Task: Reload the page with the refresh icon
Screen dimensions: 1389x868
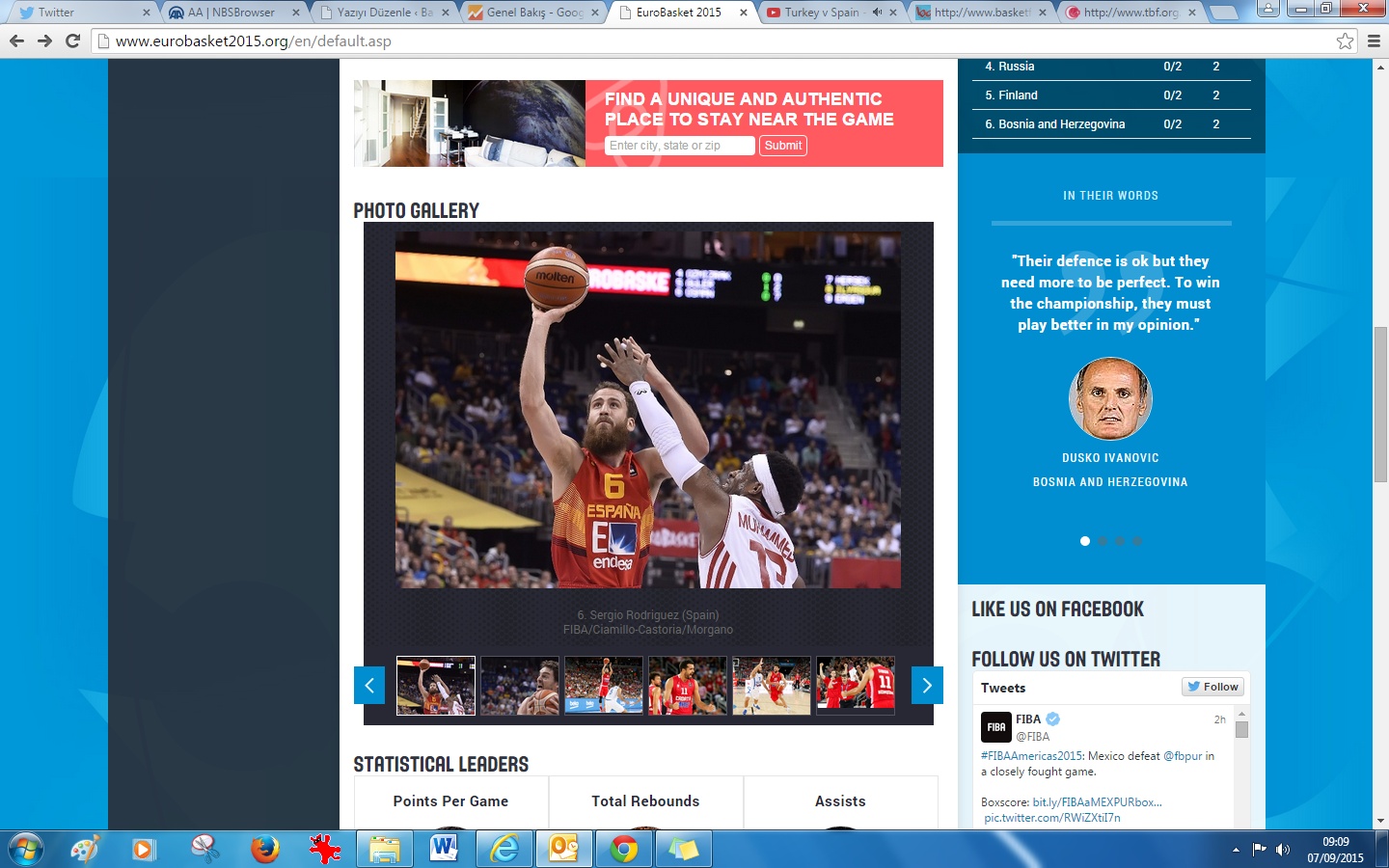Action: 72,41
